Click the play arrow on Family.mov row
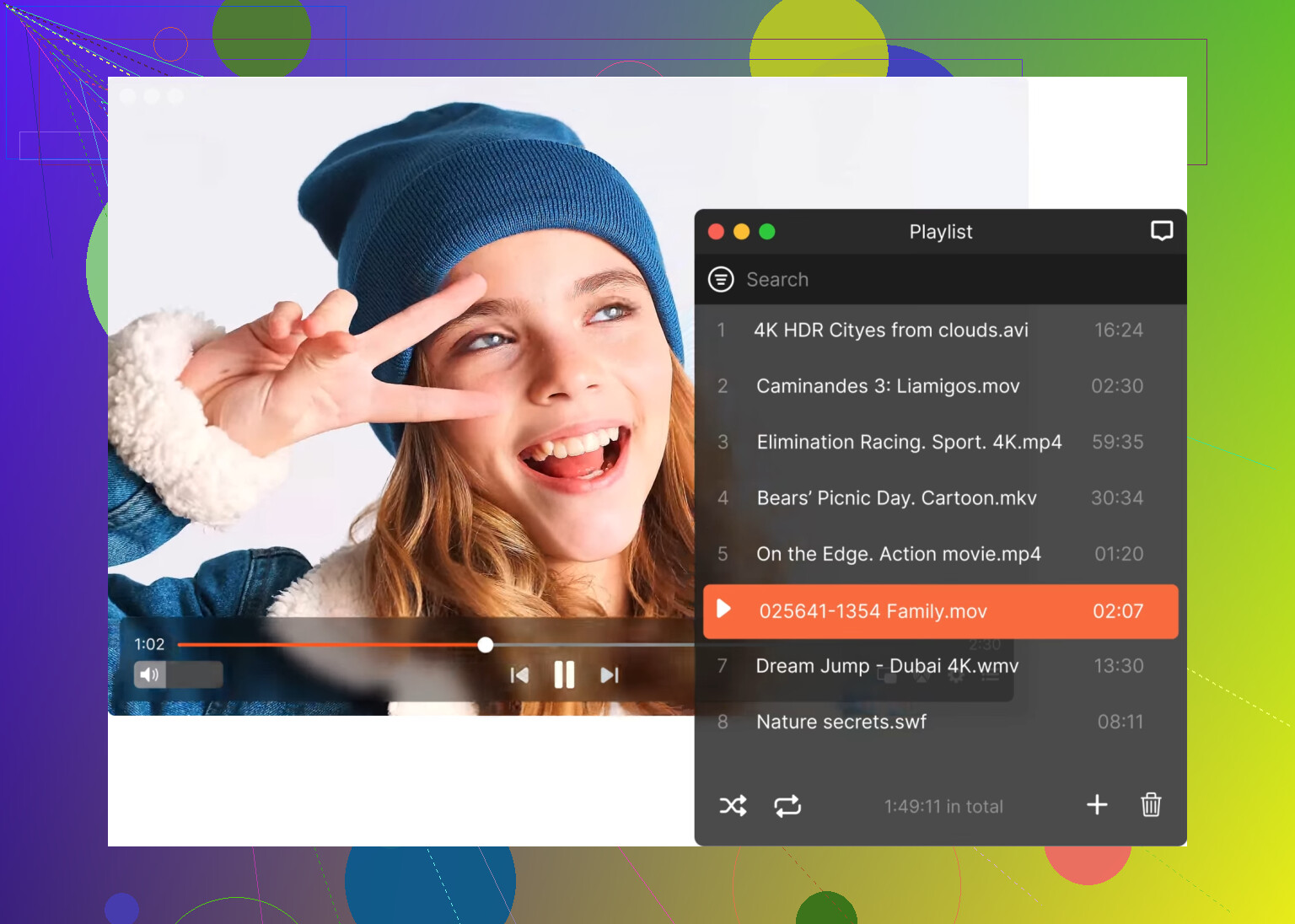The height and width of the screenshot is (924, 1295). pos(723,609)
